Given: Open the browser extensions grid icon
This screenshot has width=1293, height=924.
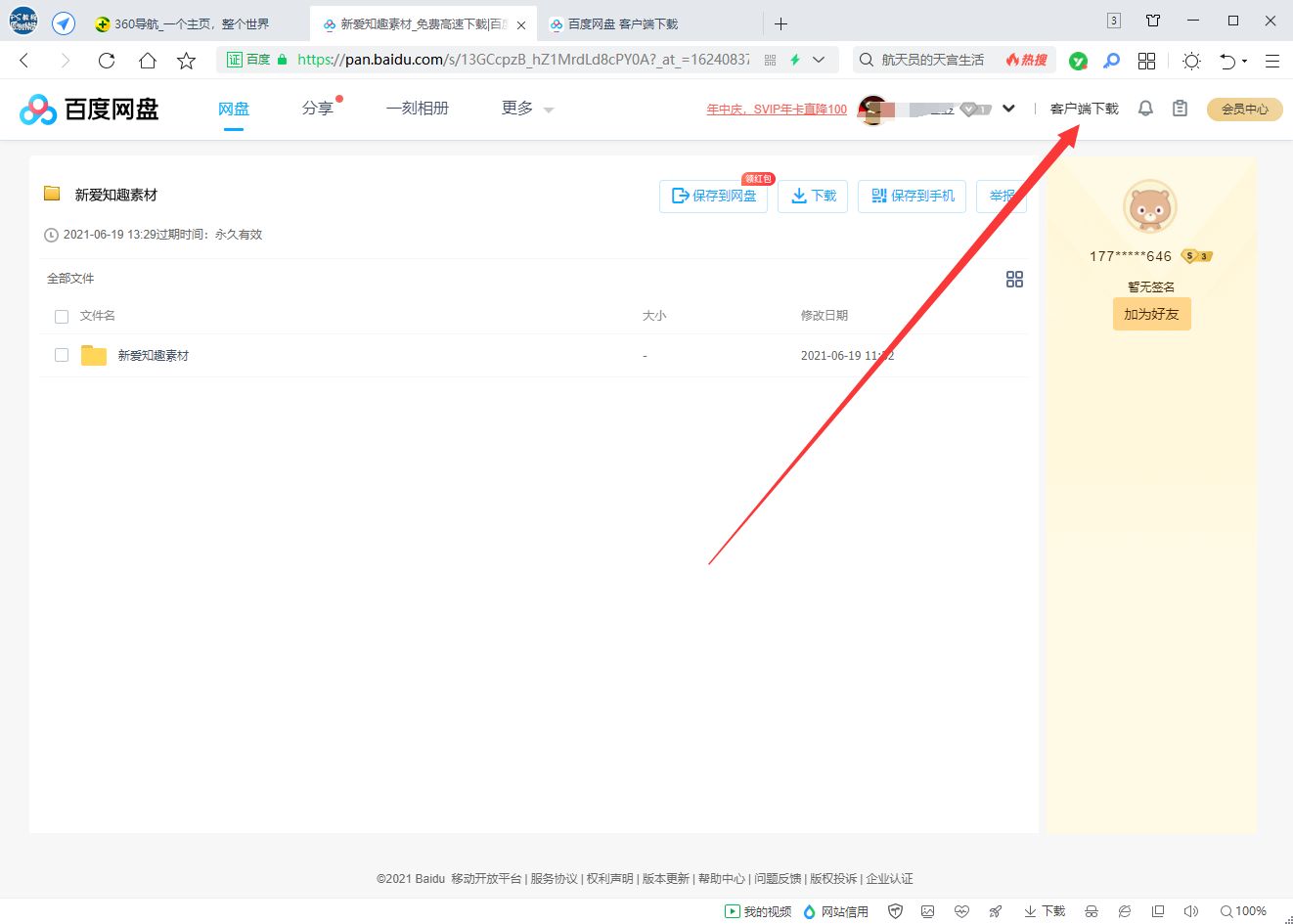Looking at the screenshot, I should point(1146,61).
